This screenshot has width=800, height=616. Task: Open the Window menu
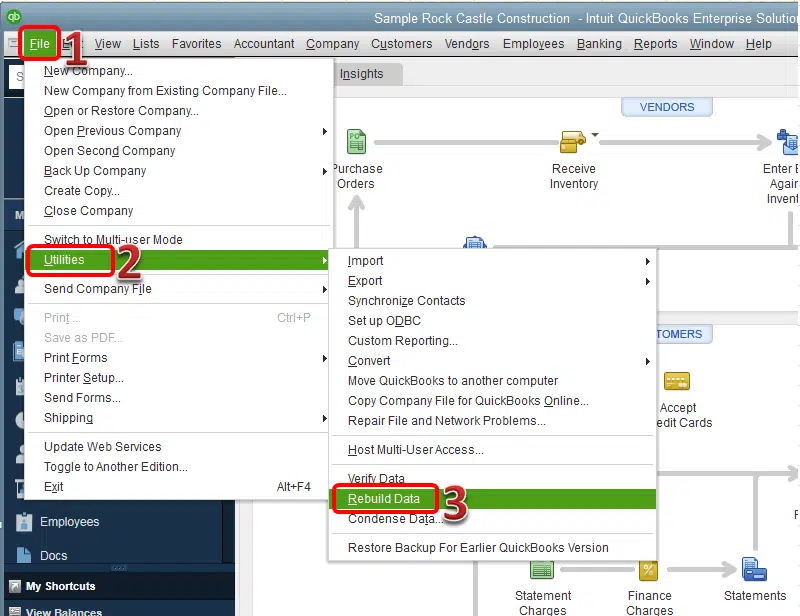pyautogui.click(x=711, y=44)
